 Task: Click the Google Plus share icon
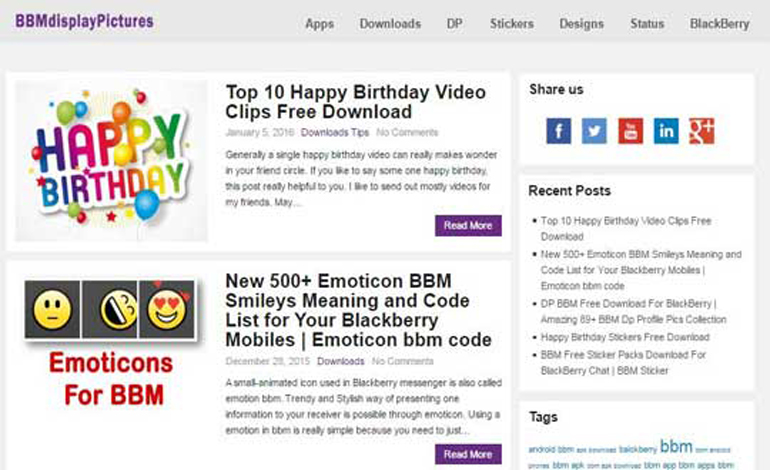coord(702,131)
